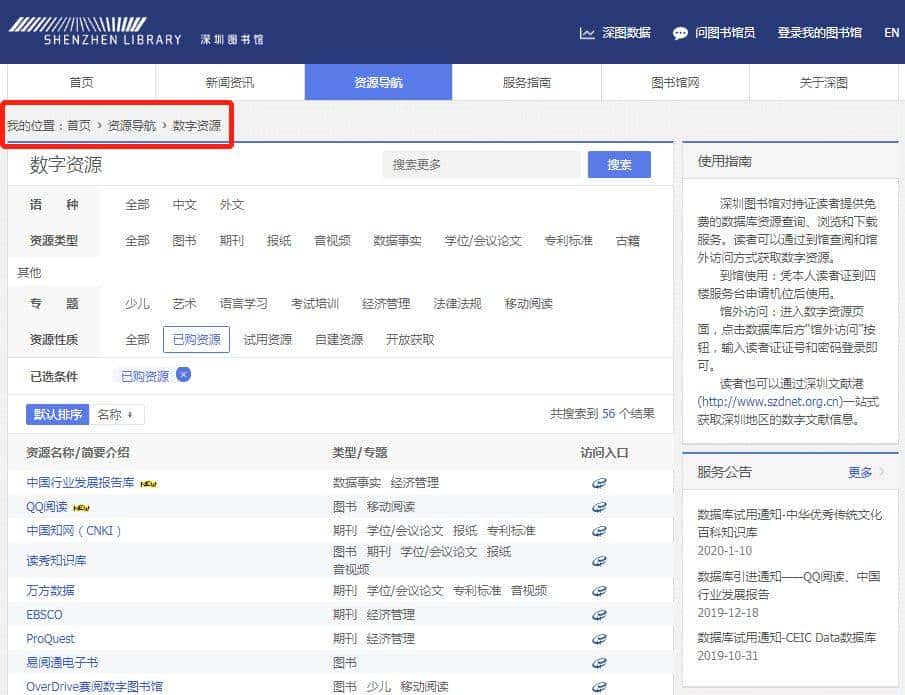Open the access icon for ProQuest
The image size is (905, 695).
click(599, 639)
